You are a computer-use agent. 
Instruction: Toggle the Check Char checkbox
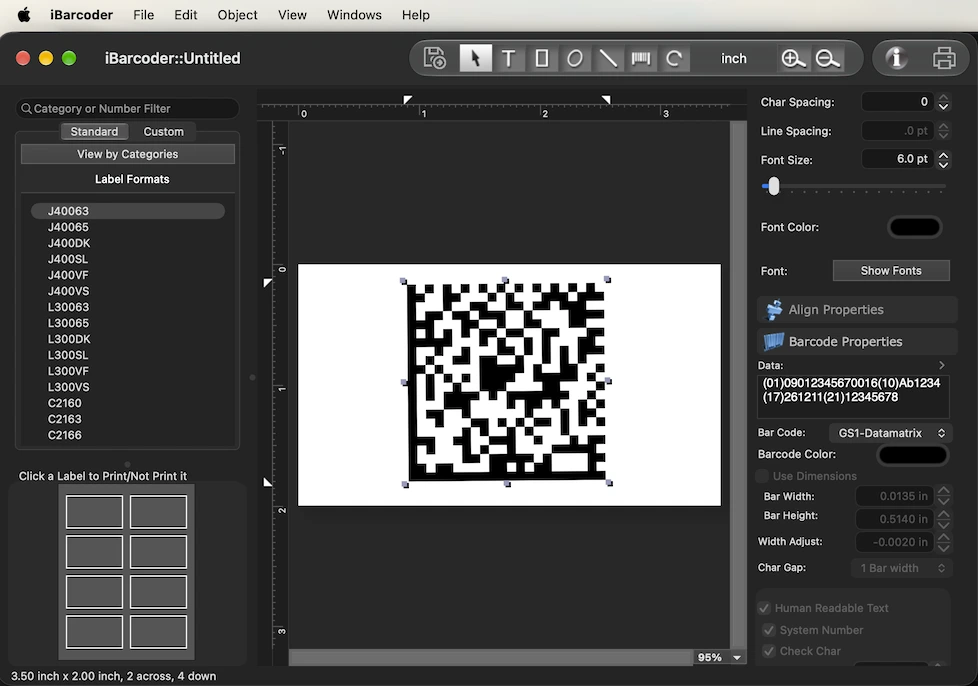(769, 651)
